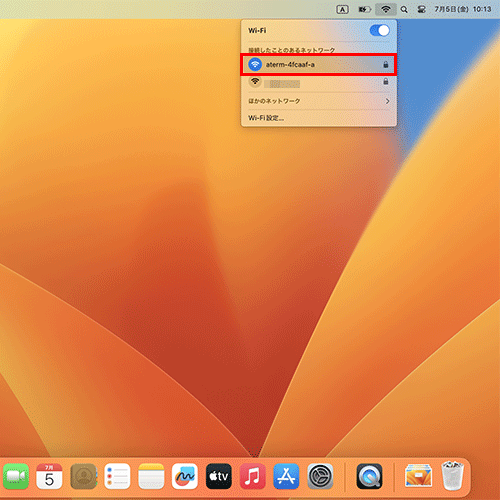Click blue Wi-Fi icon beside aterm-4fcaaf-a
Screen dimensions: 500x500
[x=255, y=64]
